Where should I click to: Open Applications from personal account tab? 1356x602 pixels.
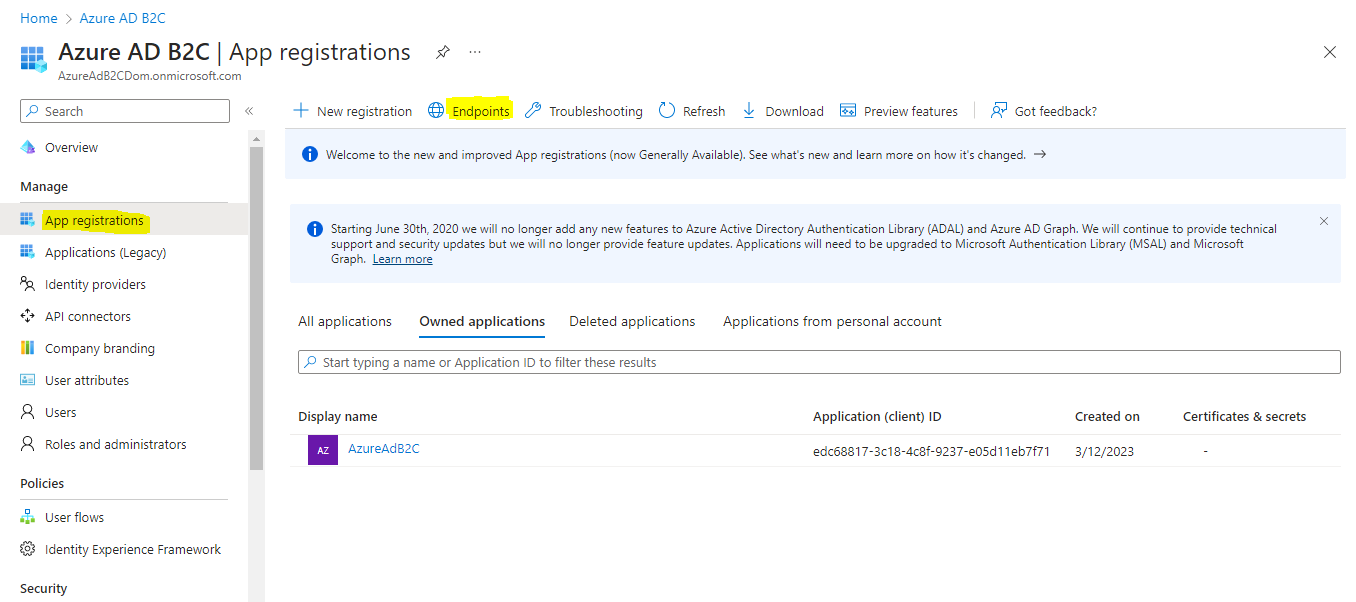pyautogui.click(x=833, y=321)
